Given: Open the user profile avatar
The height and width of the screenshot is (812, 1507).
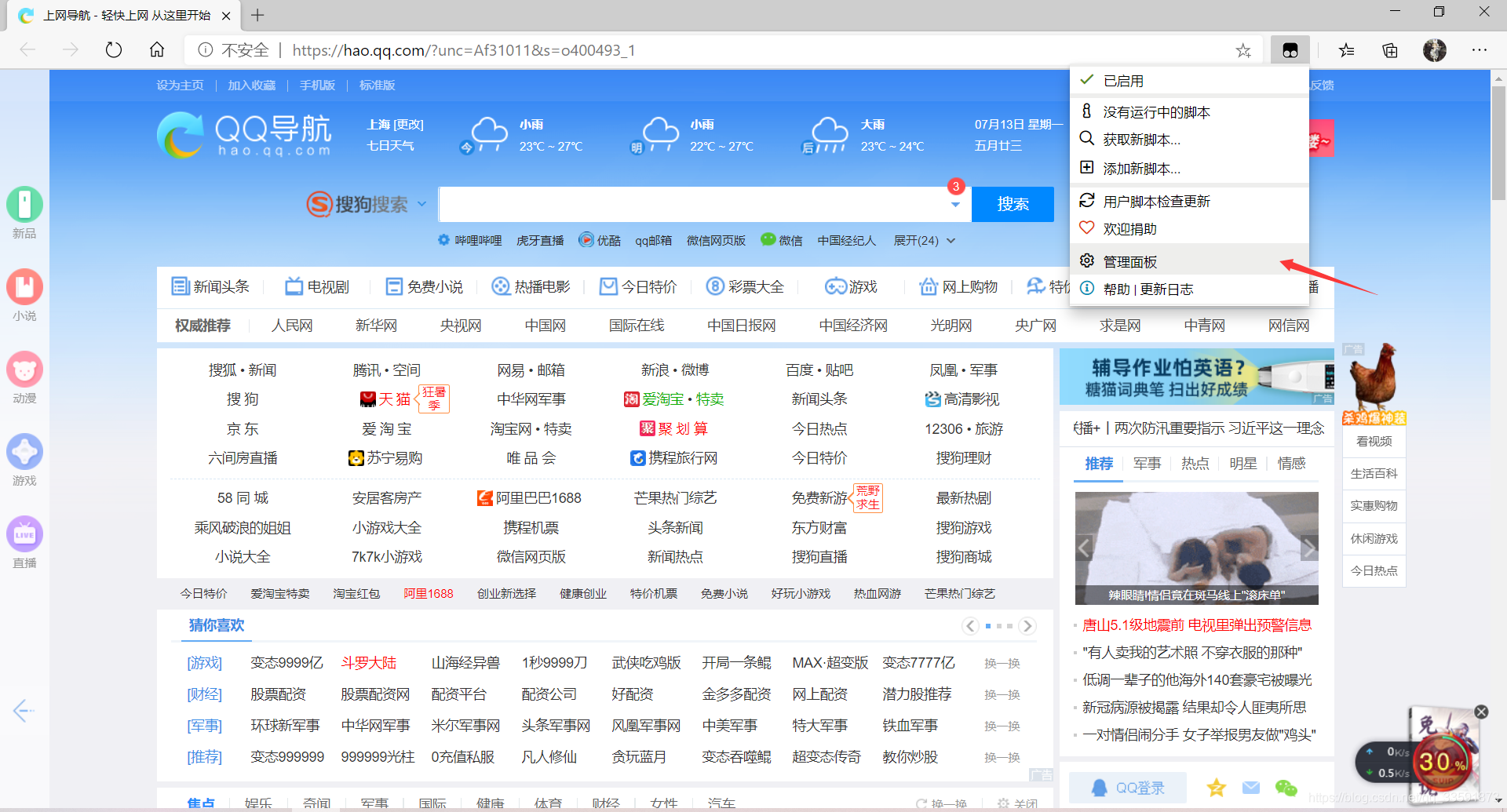Looking at the screenshot, I should [1435, 50].
